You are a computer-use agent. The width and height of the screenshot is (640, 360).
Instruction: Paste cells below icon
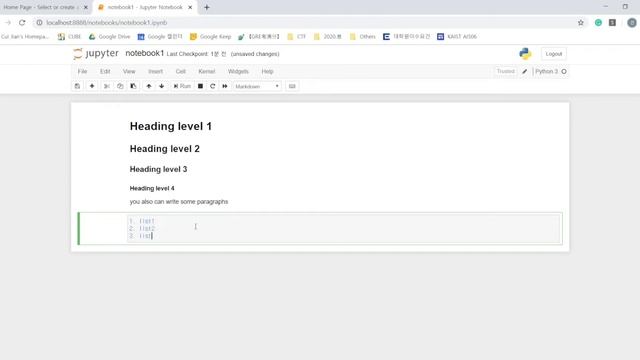[133, 86]
